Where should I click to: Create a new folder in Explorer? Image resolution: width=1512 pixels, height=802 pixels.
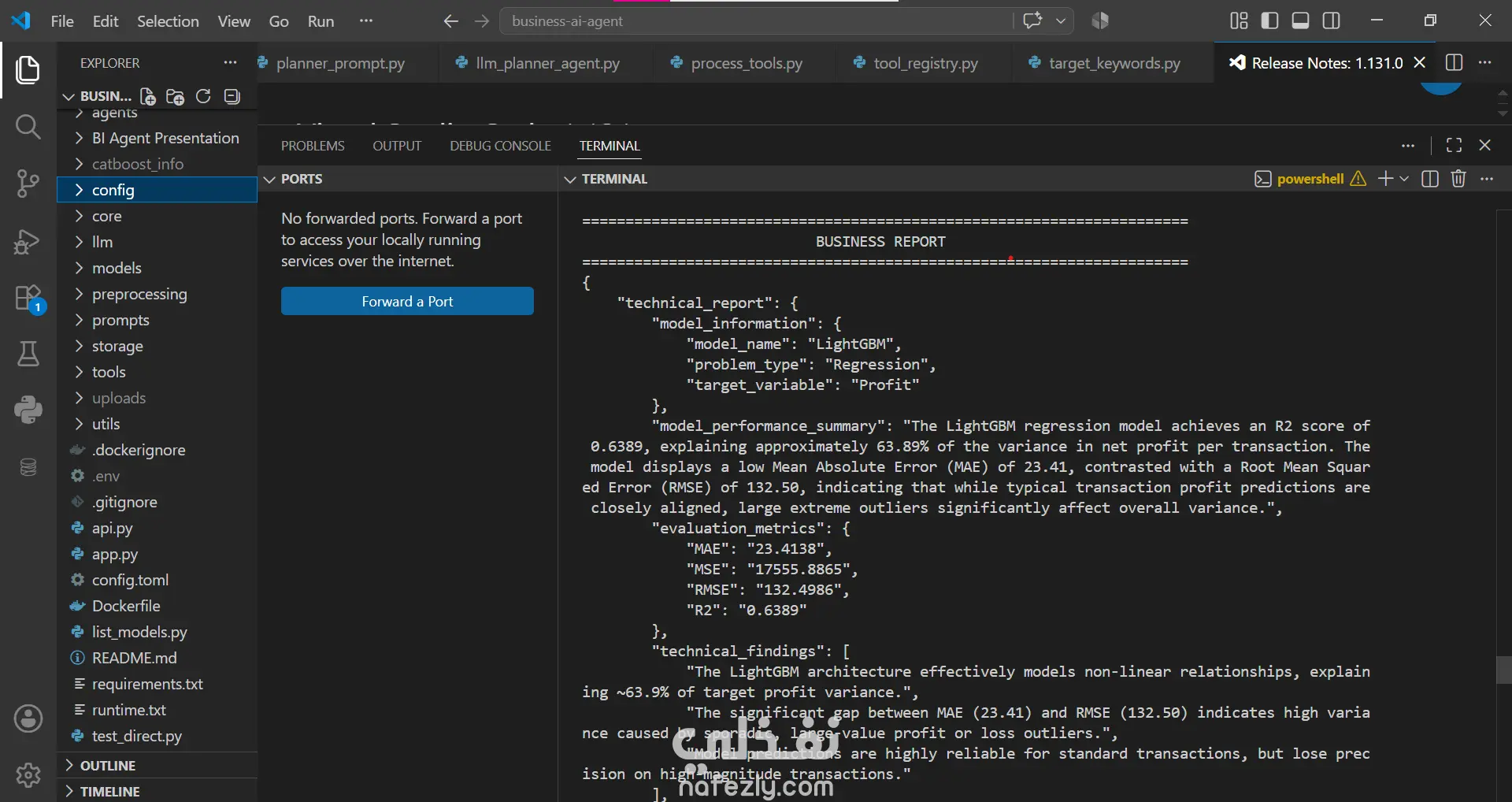pyautogui.click(x=175, y=96)
